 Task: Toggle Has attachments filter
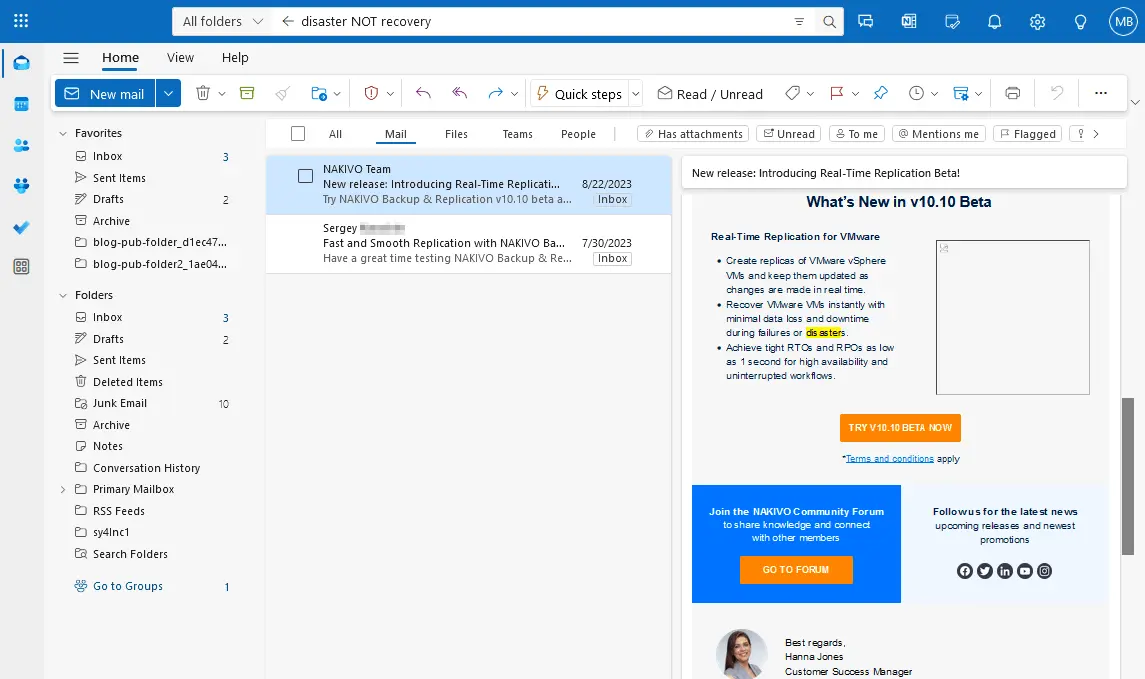coord(694,134)
